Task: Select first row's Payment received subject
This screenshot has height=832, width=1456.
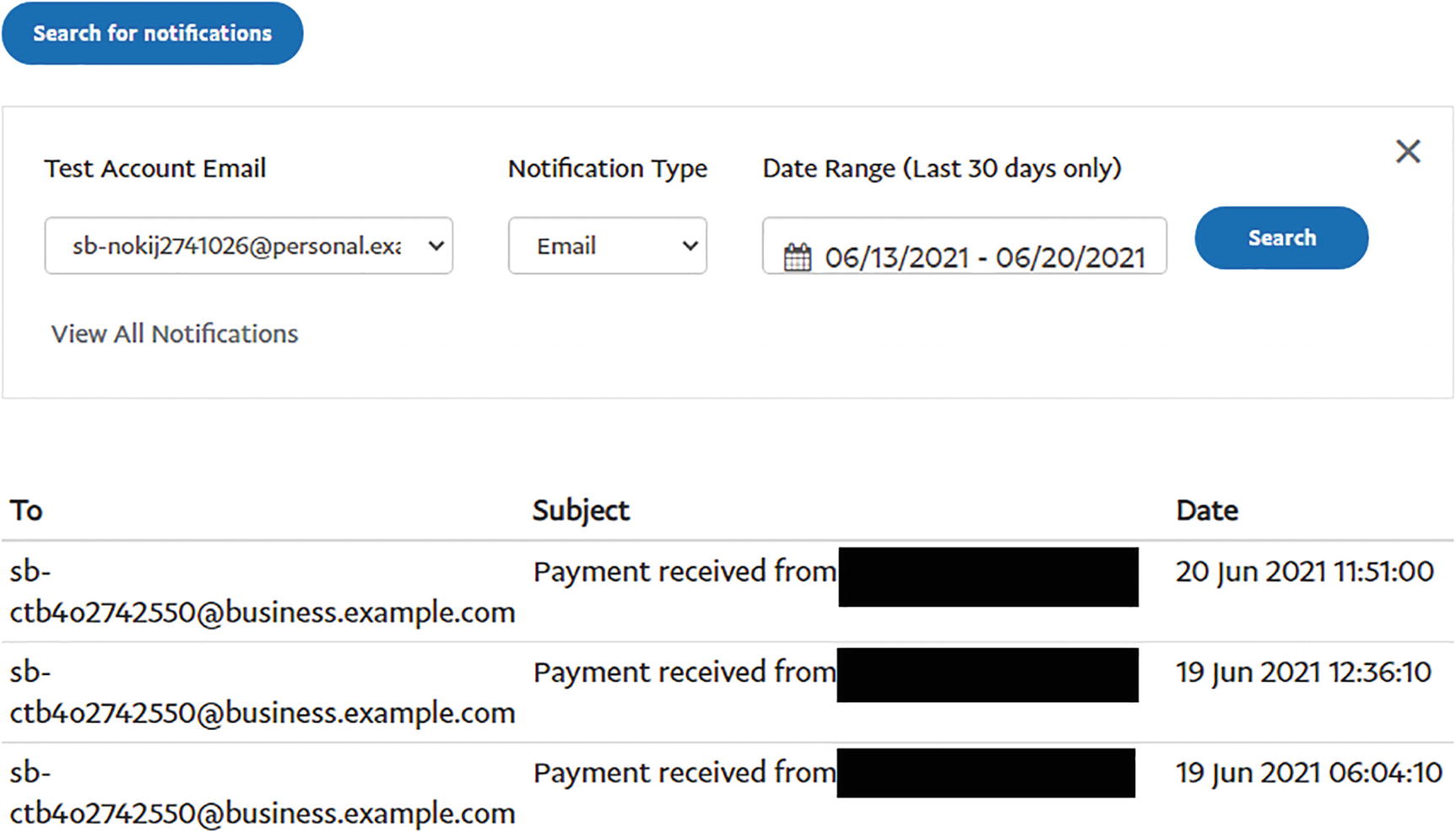Action: pos(685,572)
